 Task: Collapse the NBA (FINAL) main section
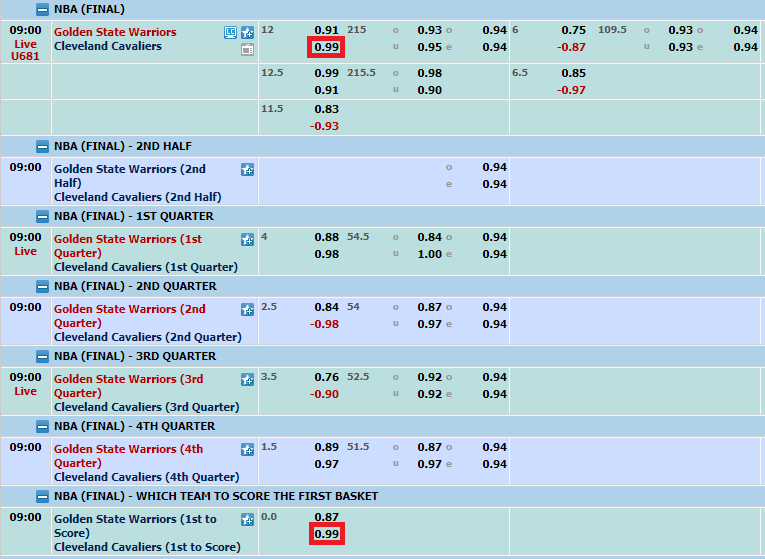[x=42, y=9]
